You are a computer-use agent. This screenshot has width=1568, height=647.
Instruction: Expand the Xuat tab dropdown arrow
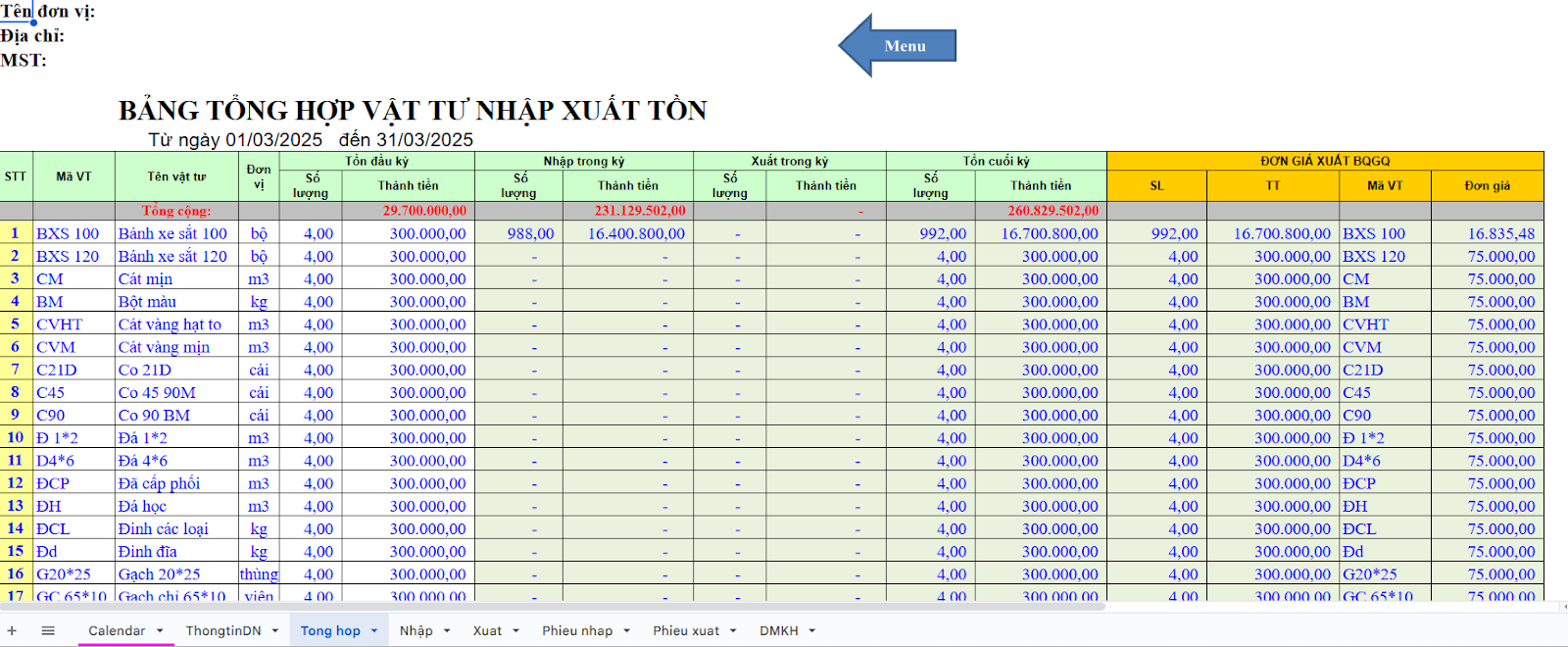tap(515, 630)
